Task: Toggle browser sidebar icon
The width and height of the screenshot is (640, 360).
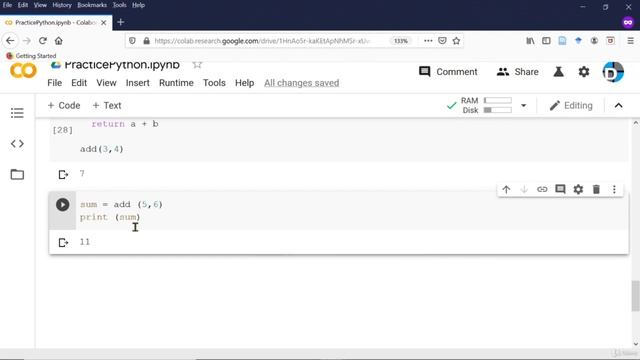Action: tap(546, 41)
